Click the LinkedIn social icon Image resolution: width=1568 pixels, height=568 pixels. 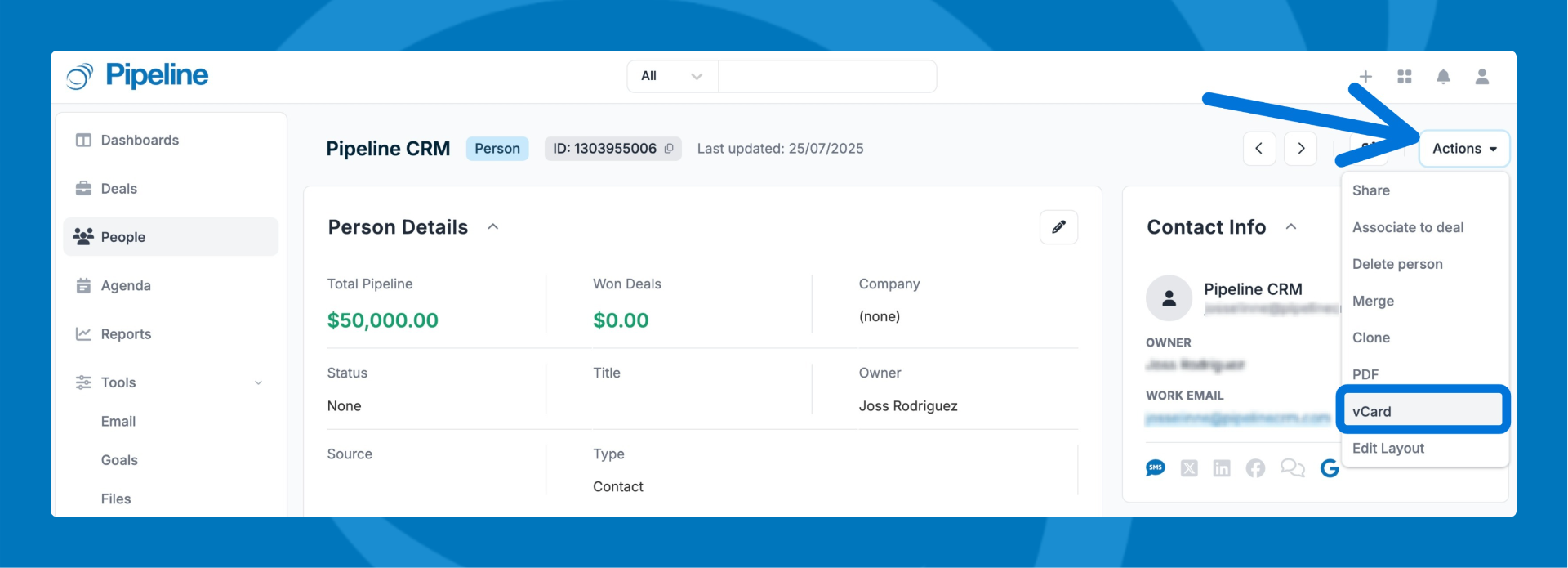1222,468
